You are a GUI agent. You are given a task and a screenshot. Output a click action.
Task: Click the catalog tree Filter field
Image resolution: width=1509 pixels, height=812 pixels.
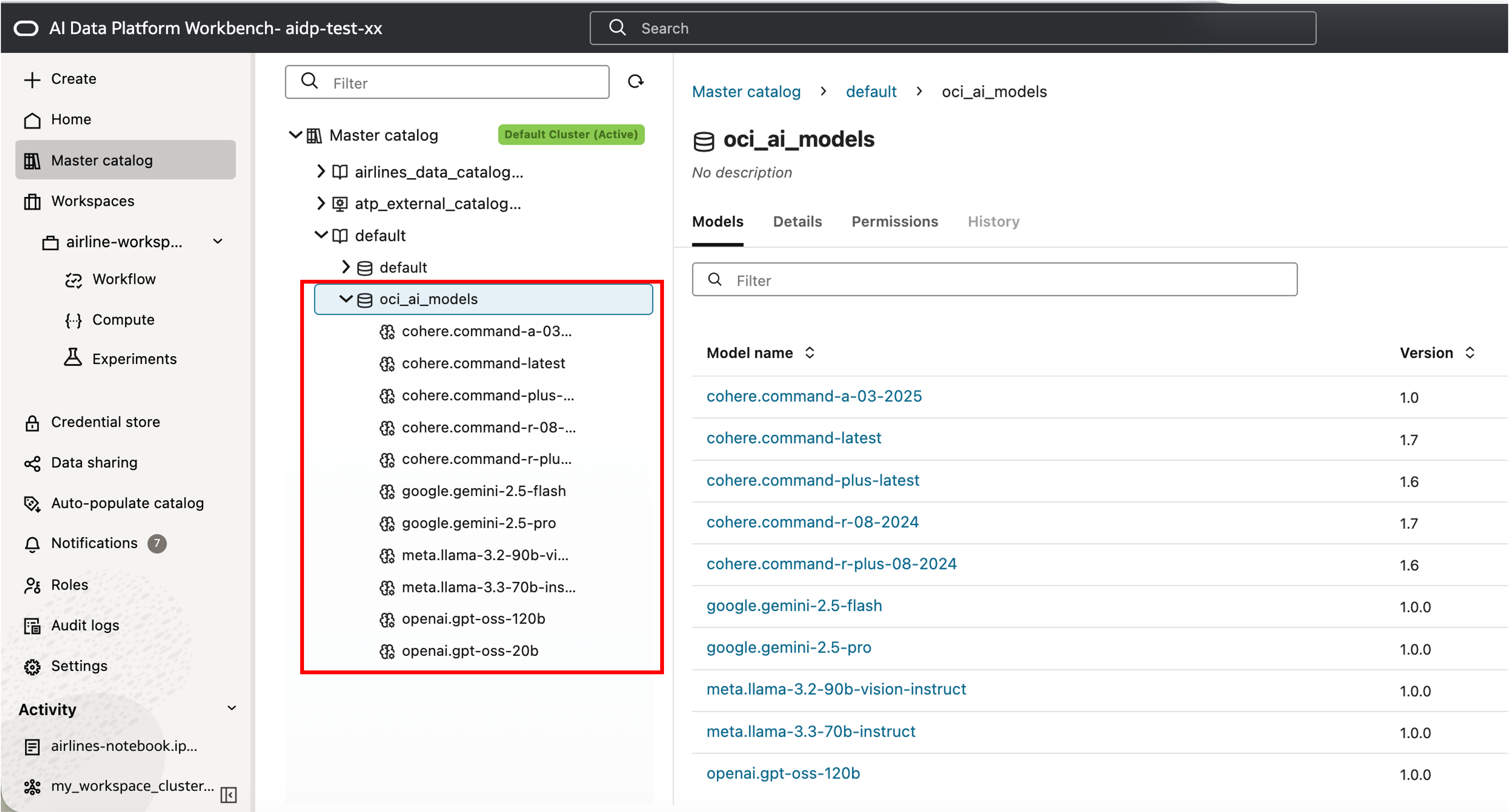[447, 83]
